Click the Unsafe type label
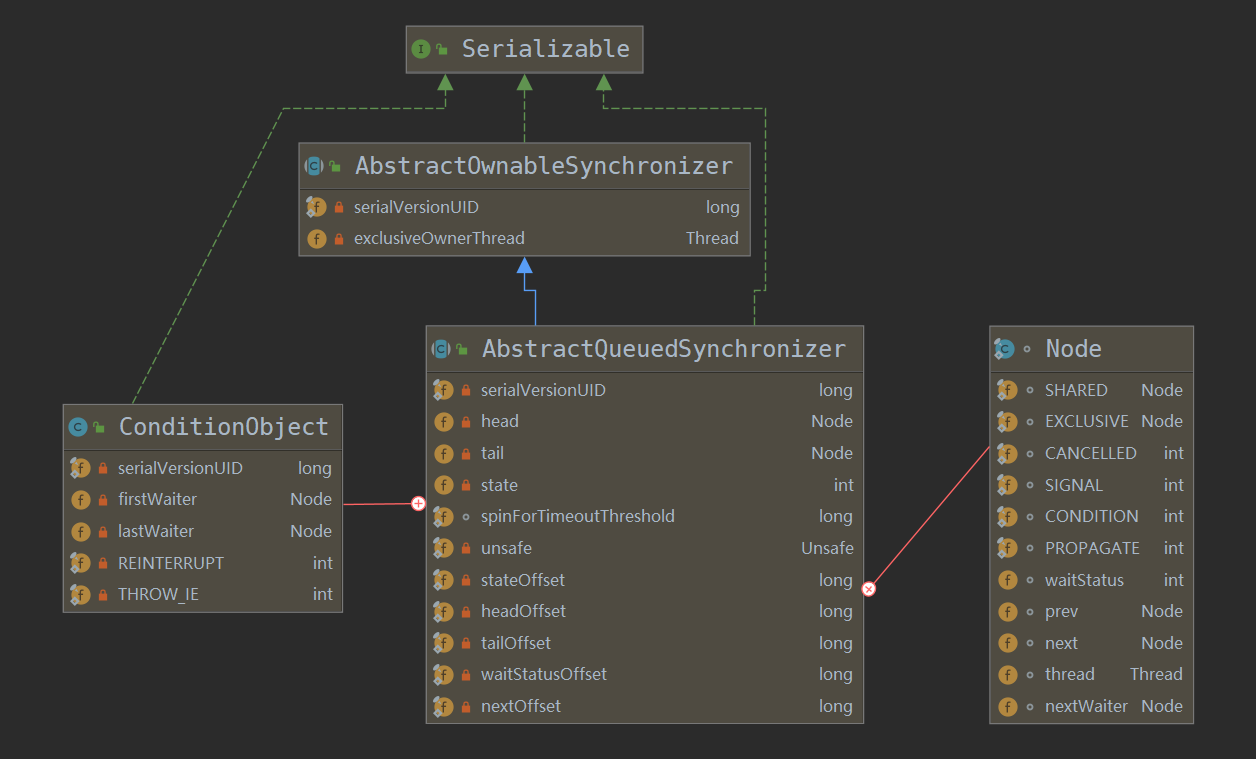The width and height of the screenshot is (1256, 759). pyautogui.click(x=827, y=548)
